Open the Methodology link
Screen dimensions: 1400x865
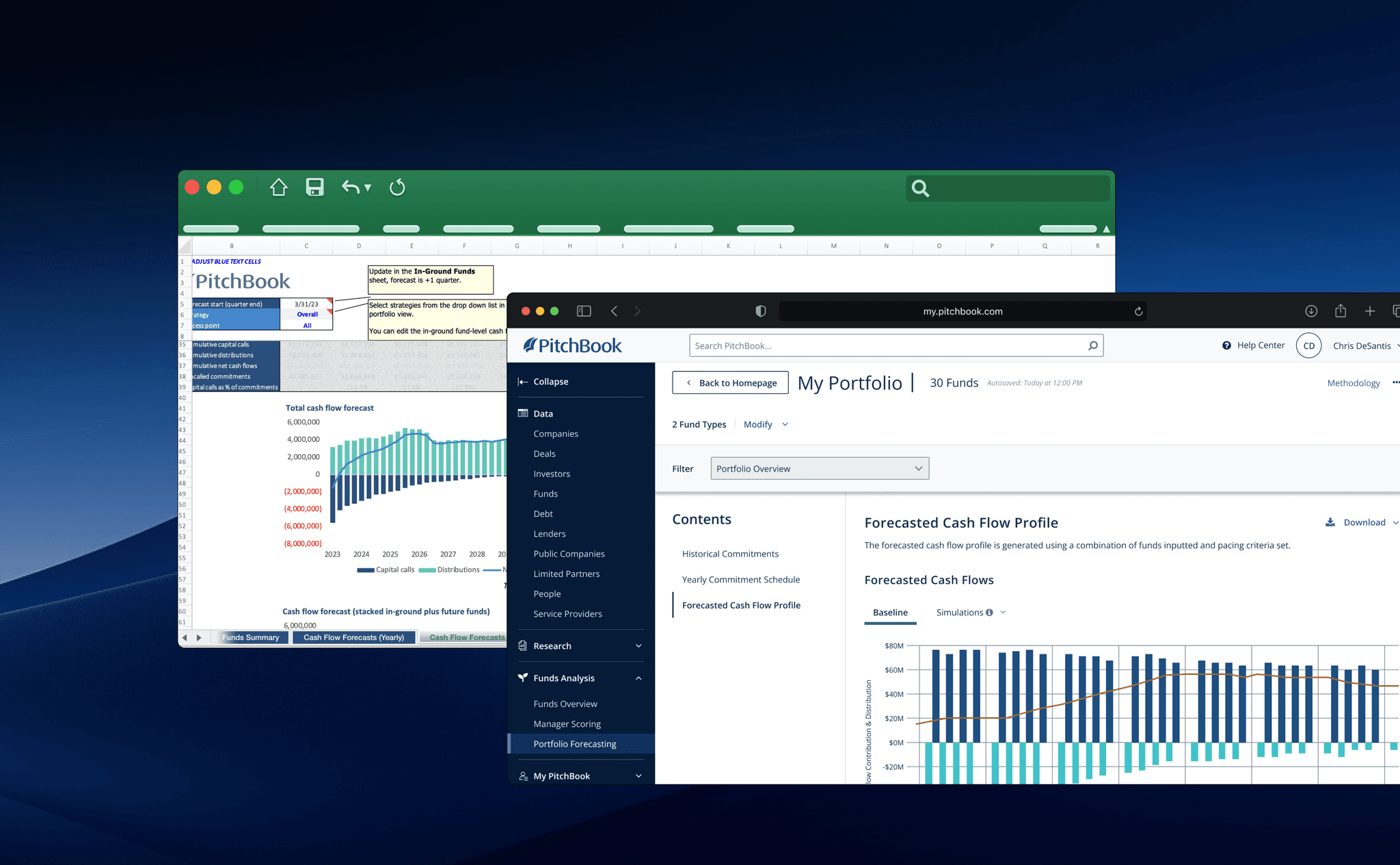[1353, 383]
